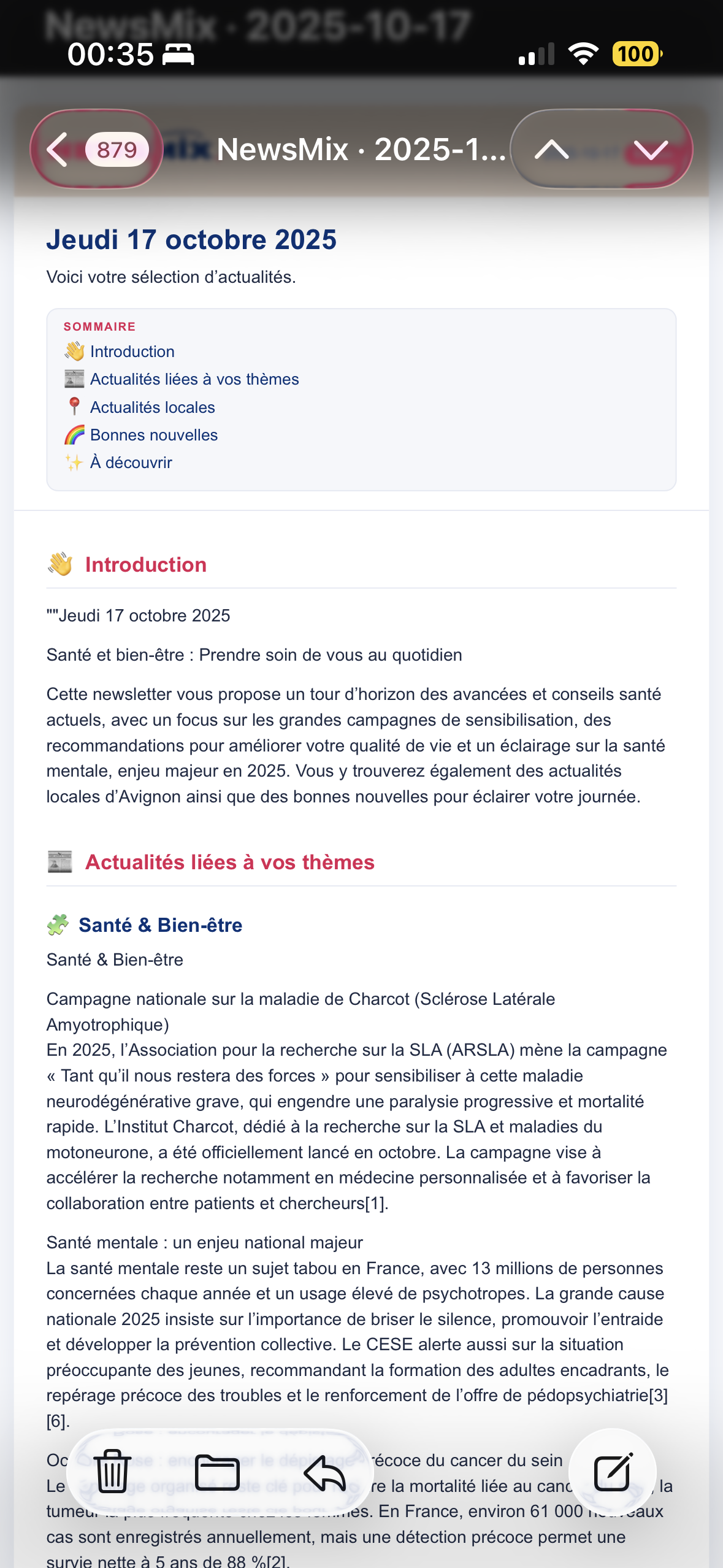723x1568 pixels.
Task: Tap the back chevron to return to inbox
Action: coord(58,150)
